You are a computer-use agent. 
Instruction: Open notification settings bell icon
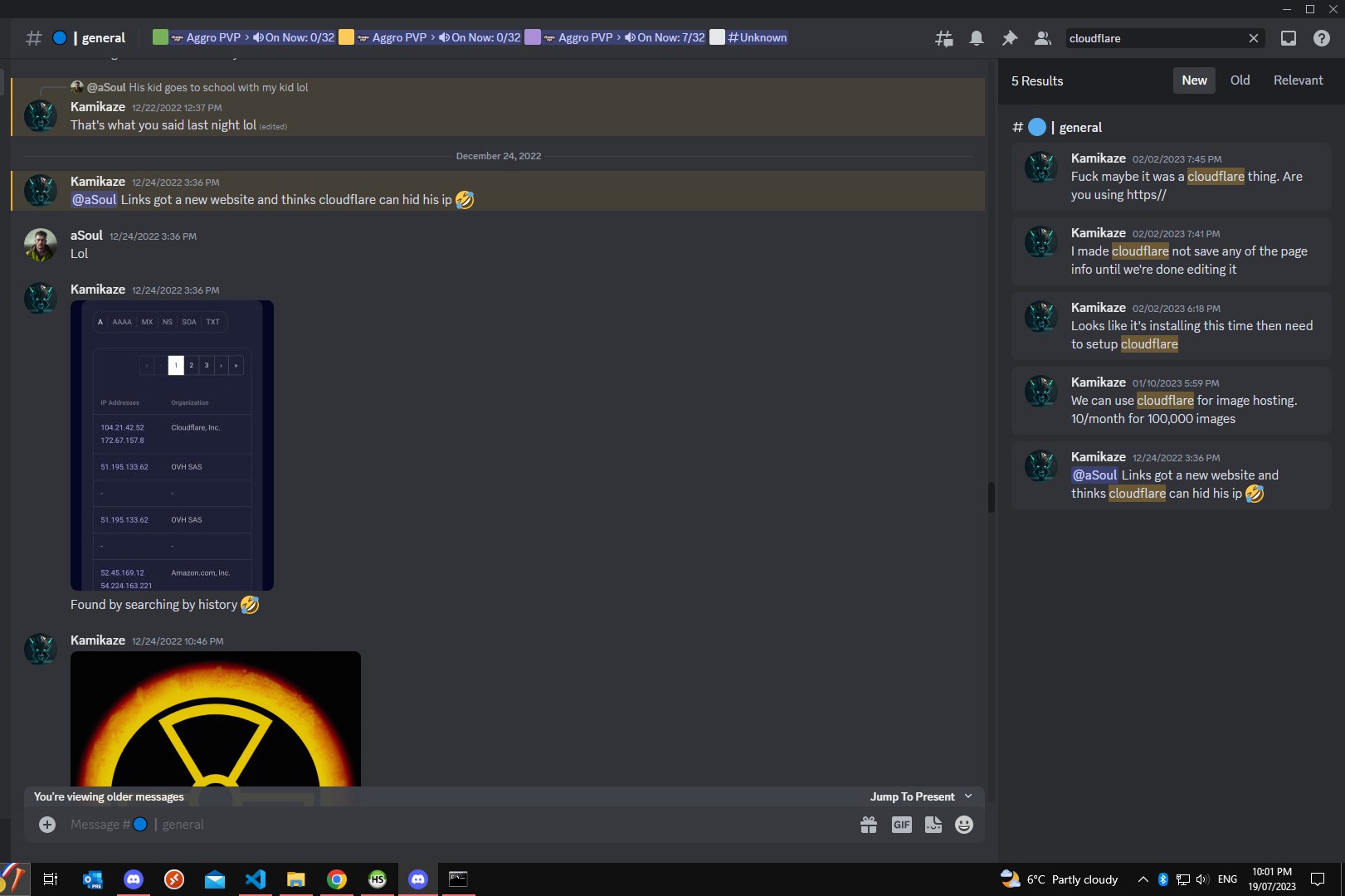pos(977,38)
